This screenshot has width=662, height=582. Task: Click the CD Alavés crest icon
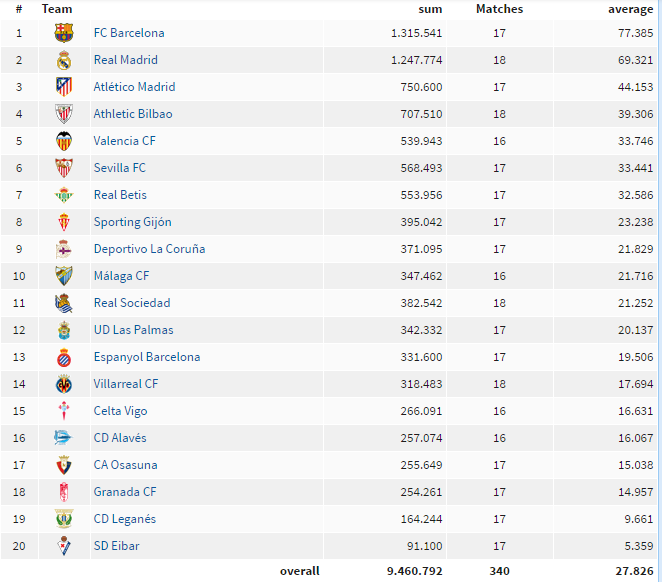(63, 438)
